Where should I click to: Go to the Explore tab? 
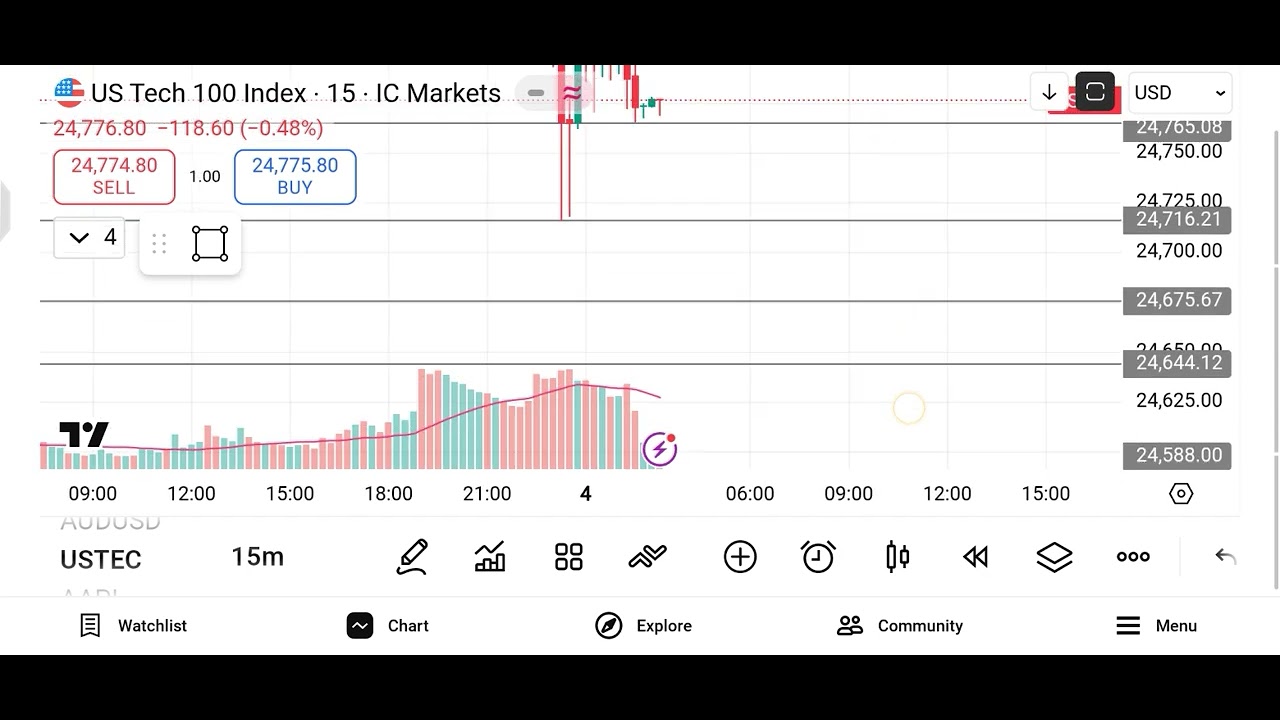click(x=643, y=626)
